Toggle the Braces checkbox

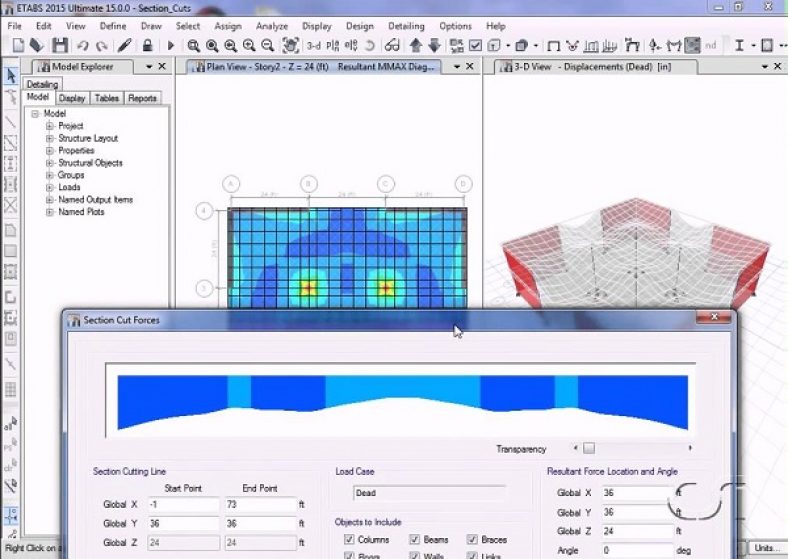(x=472, y=539)
